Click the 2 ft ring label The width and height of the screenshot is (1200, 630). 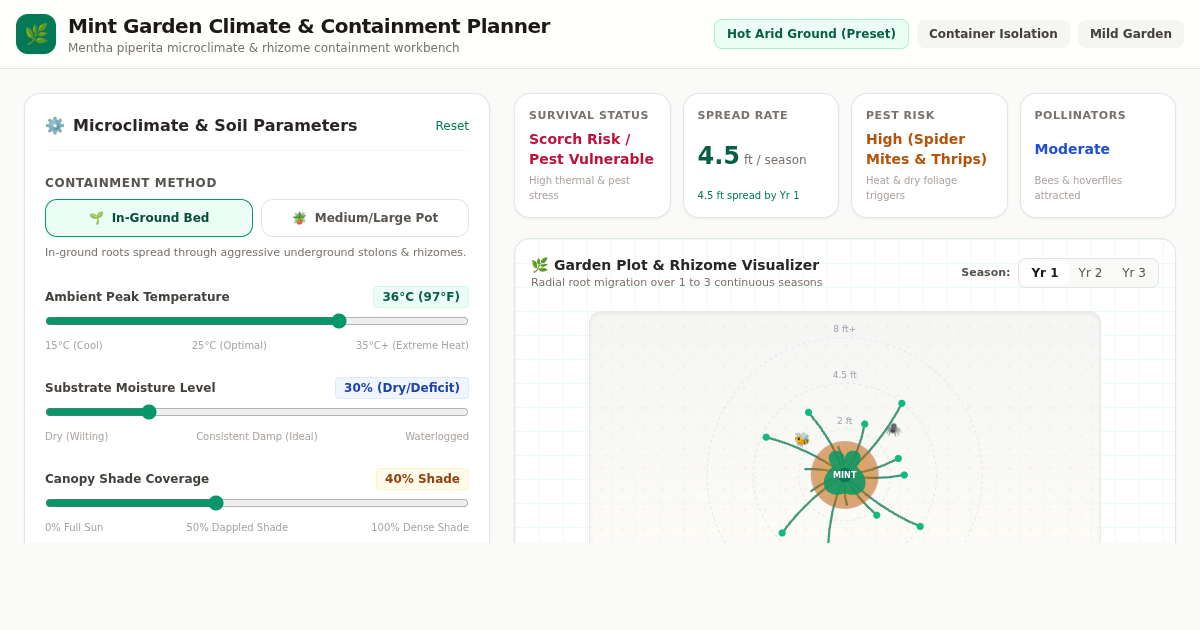click(x=845, y=421)
